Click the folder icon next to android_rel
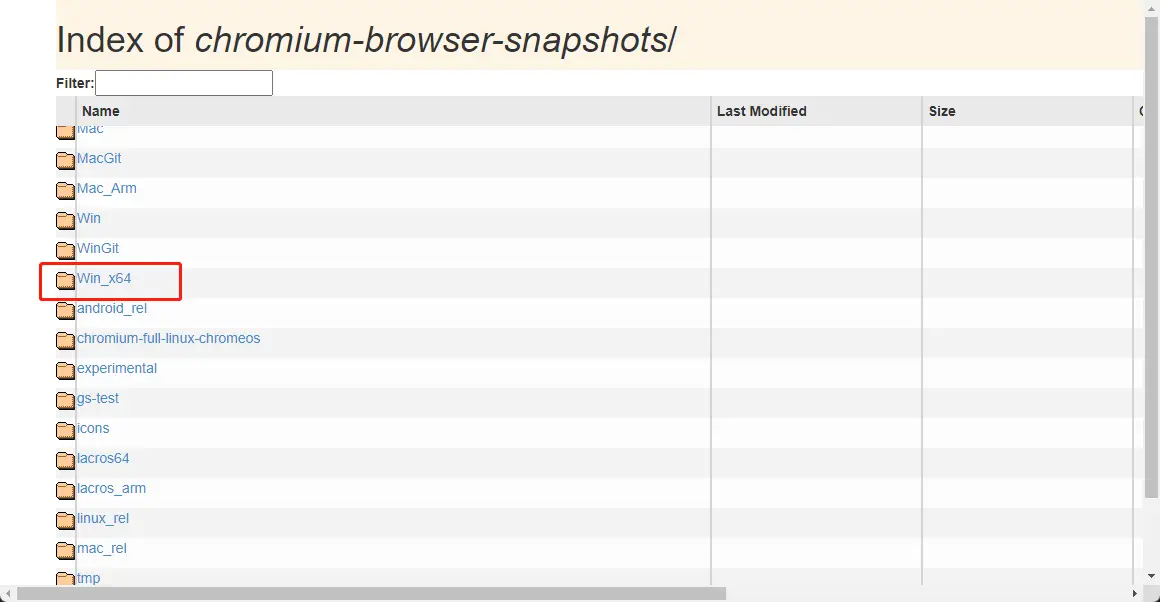Screen dimensions: 1160x602 66,310
